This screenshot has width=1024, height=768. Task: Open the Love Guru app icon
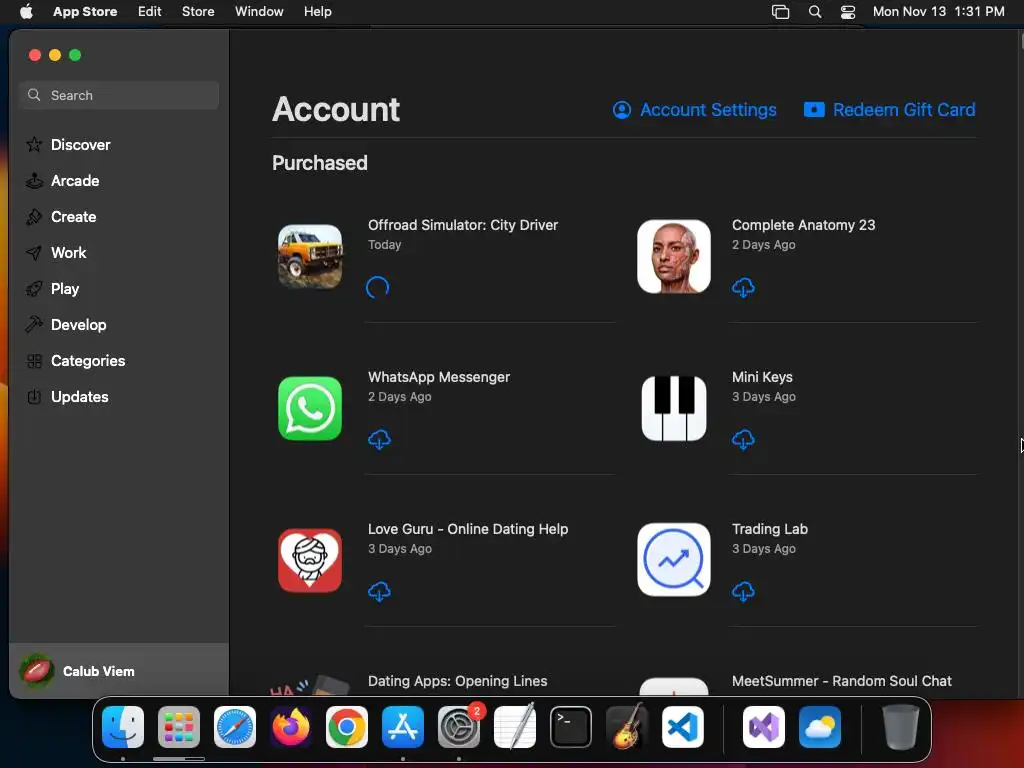tap(310, 560)
